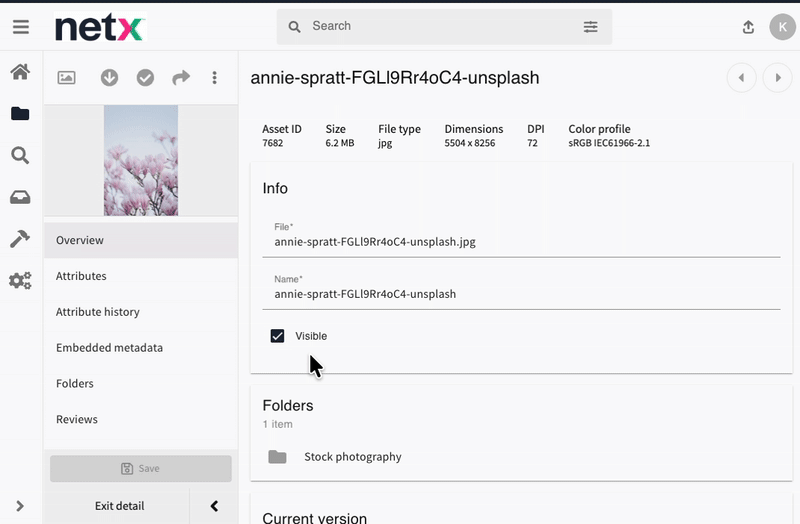Click the Exit detail button

120,506
